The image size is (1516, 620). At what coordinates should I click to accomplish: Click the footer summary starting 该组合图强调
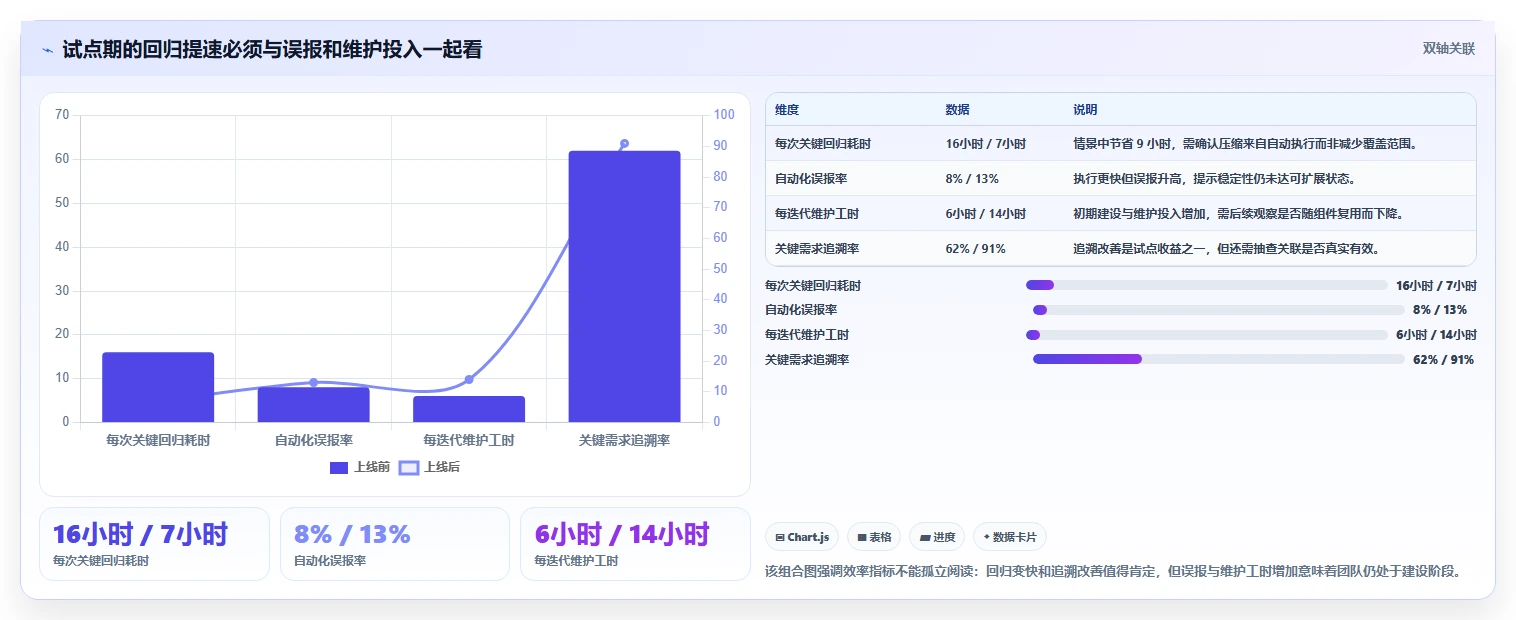coord(1113,572)
